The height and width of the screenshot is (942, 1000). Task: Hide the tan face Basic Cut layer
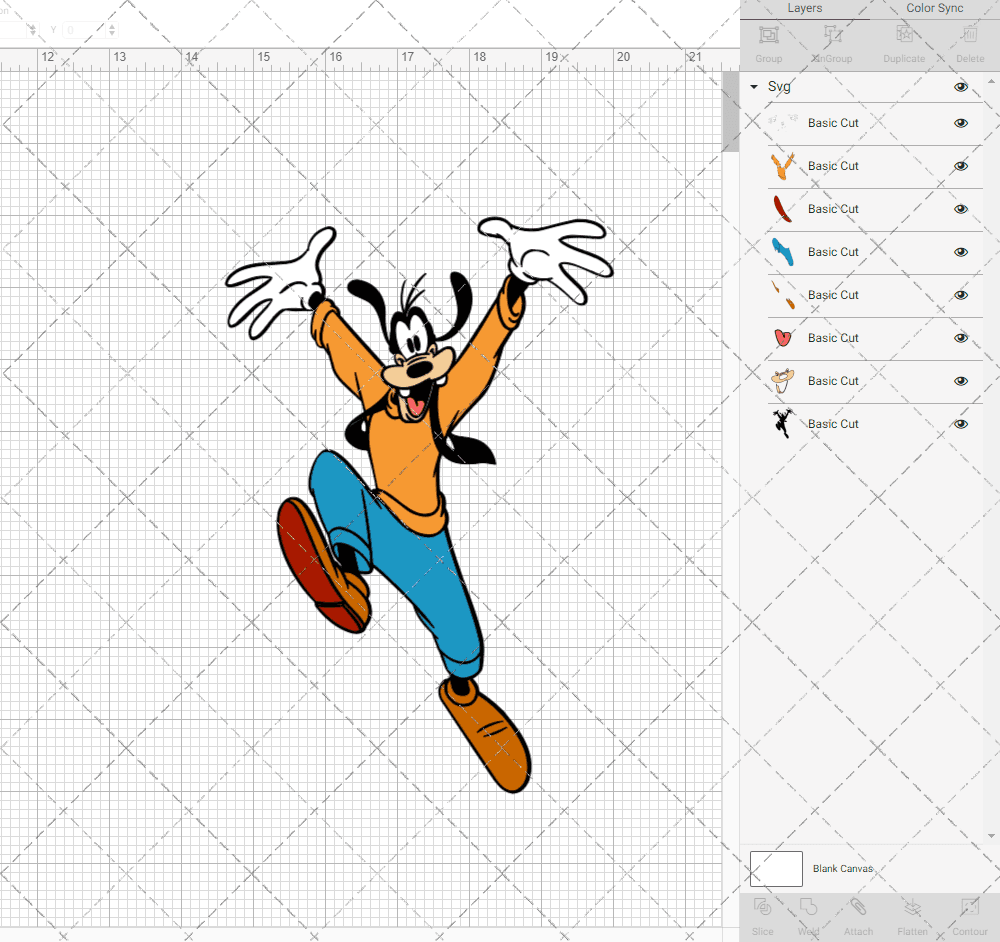[961, 381]
